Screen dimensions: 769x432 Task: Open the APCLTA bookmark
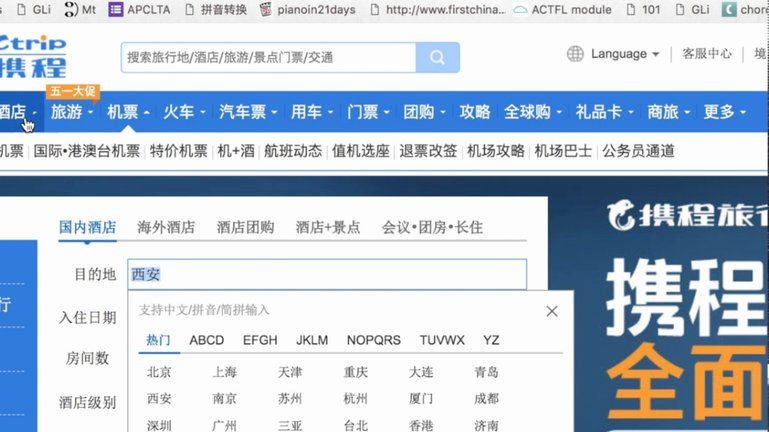click(x=140, y=9)
